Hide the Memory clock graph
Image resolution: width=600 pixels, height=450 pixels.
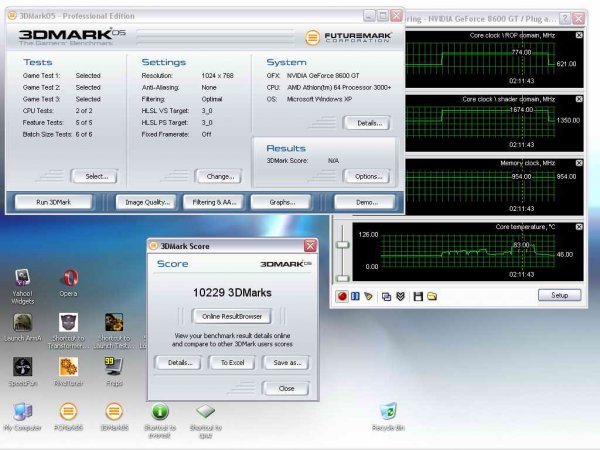(x=579, y=163)
